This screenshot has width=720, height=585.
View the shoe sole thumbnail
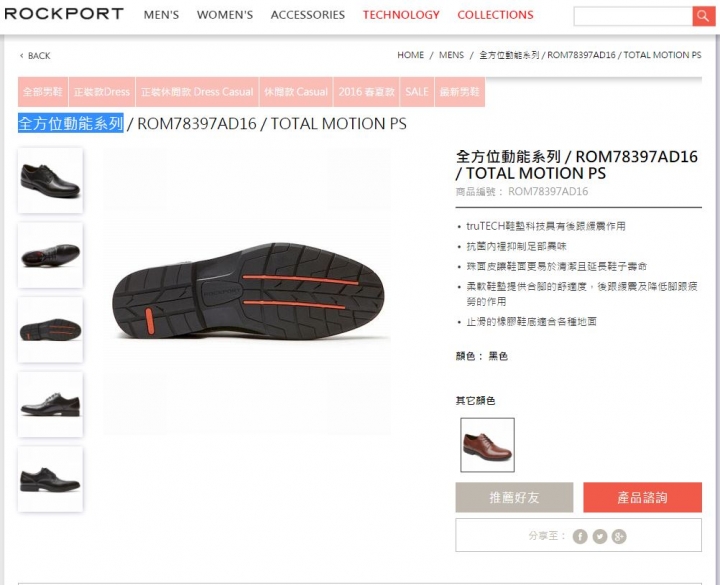tap(50, 330)
